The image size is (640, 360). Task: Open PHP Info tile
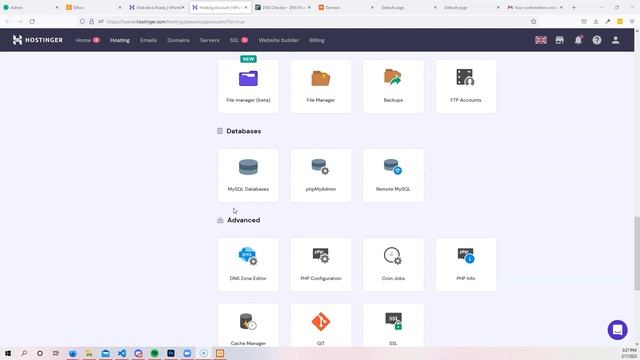(466, 264)
